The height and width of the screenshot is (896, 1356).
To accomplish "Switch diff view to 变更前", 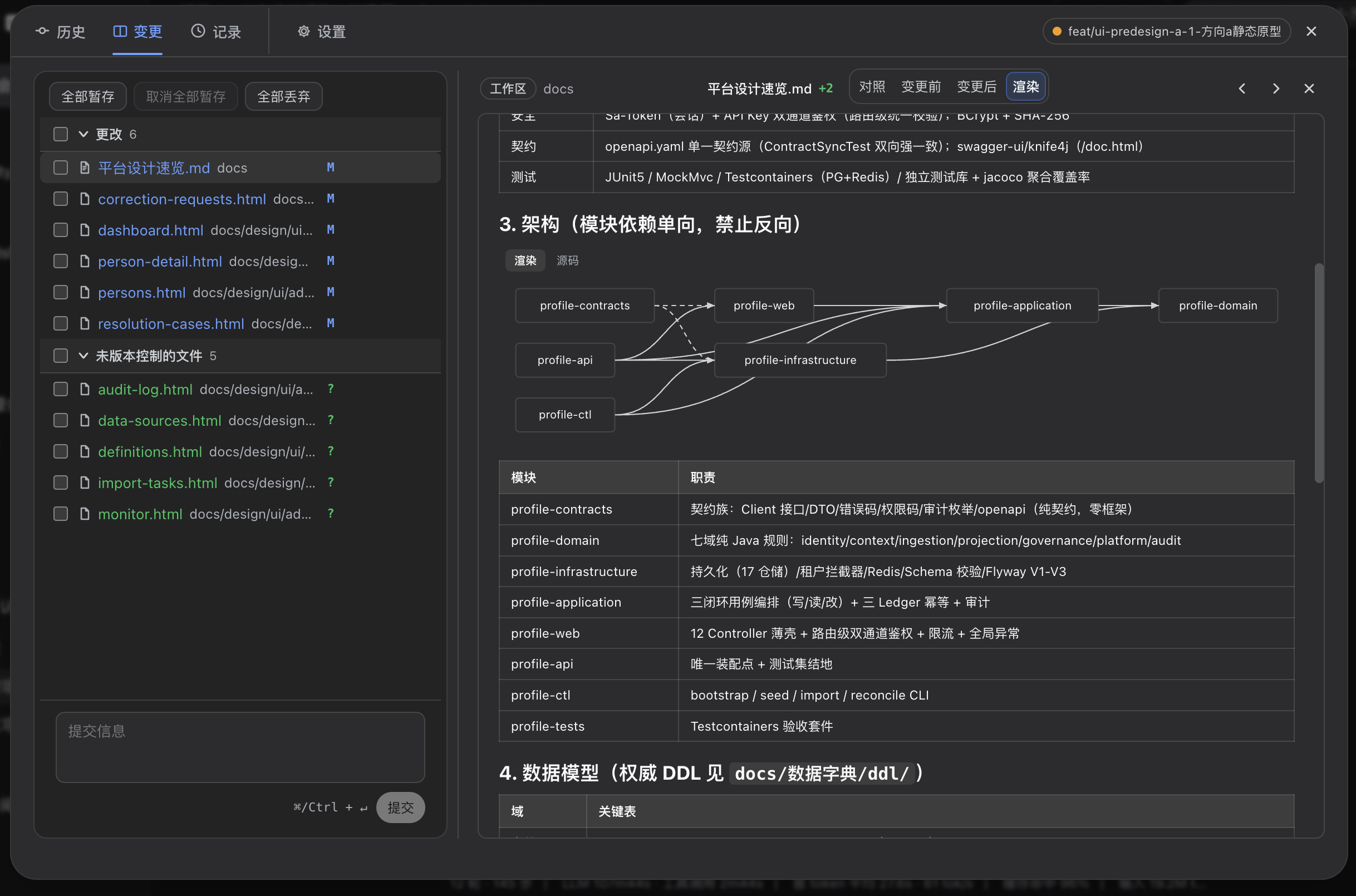I will click(921, 87).
